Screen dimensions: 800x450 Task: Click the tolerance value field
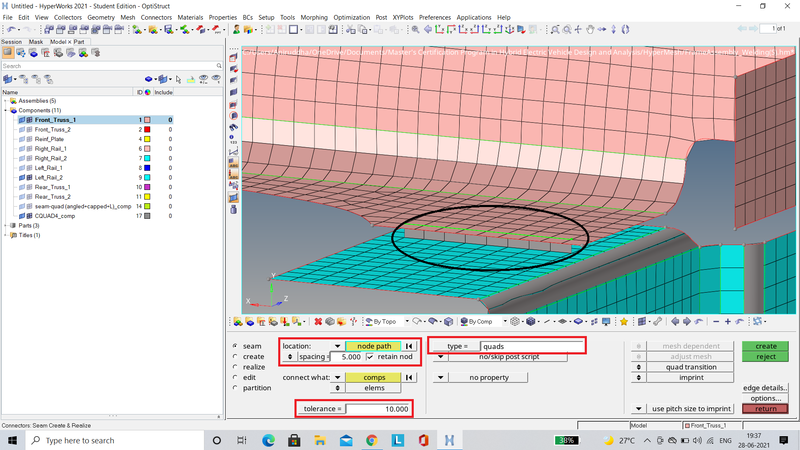(380, 409)
